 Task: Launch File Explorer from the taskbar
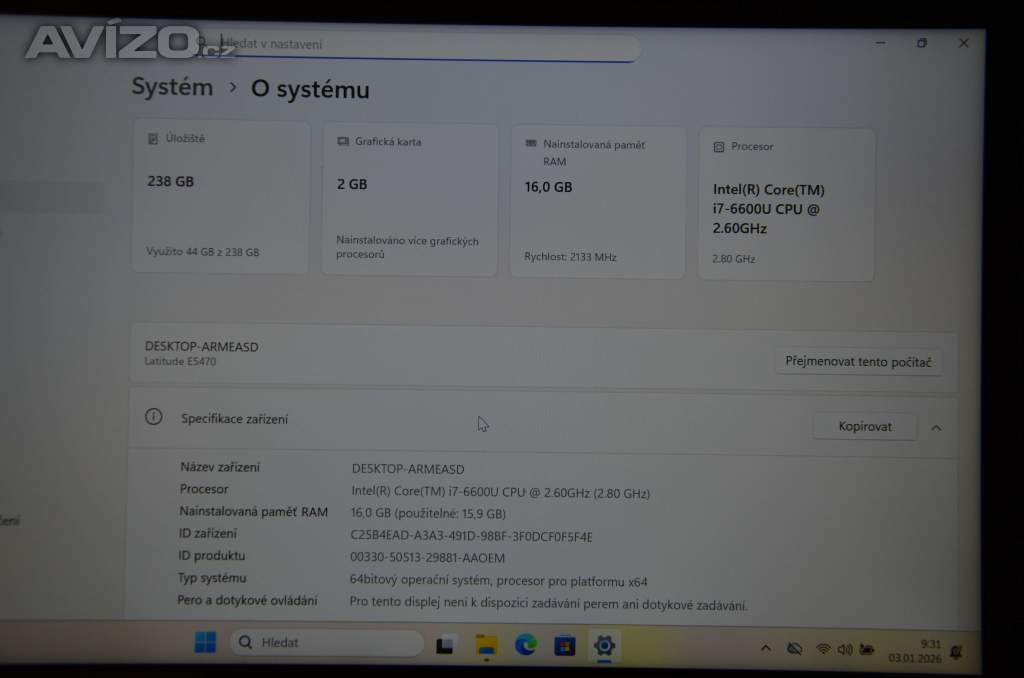486,645
